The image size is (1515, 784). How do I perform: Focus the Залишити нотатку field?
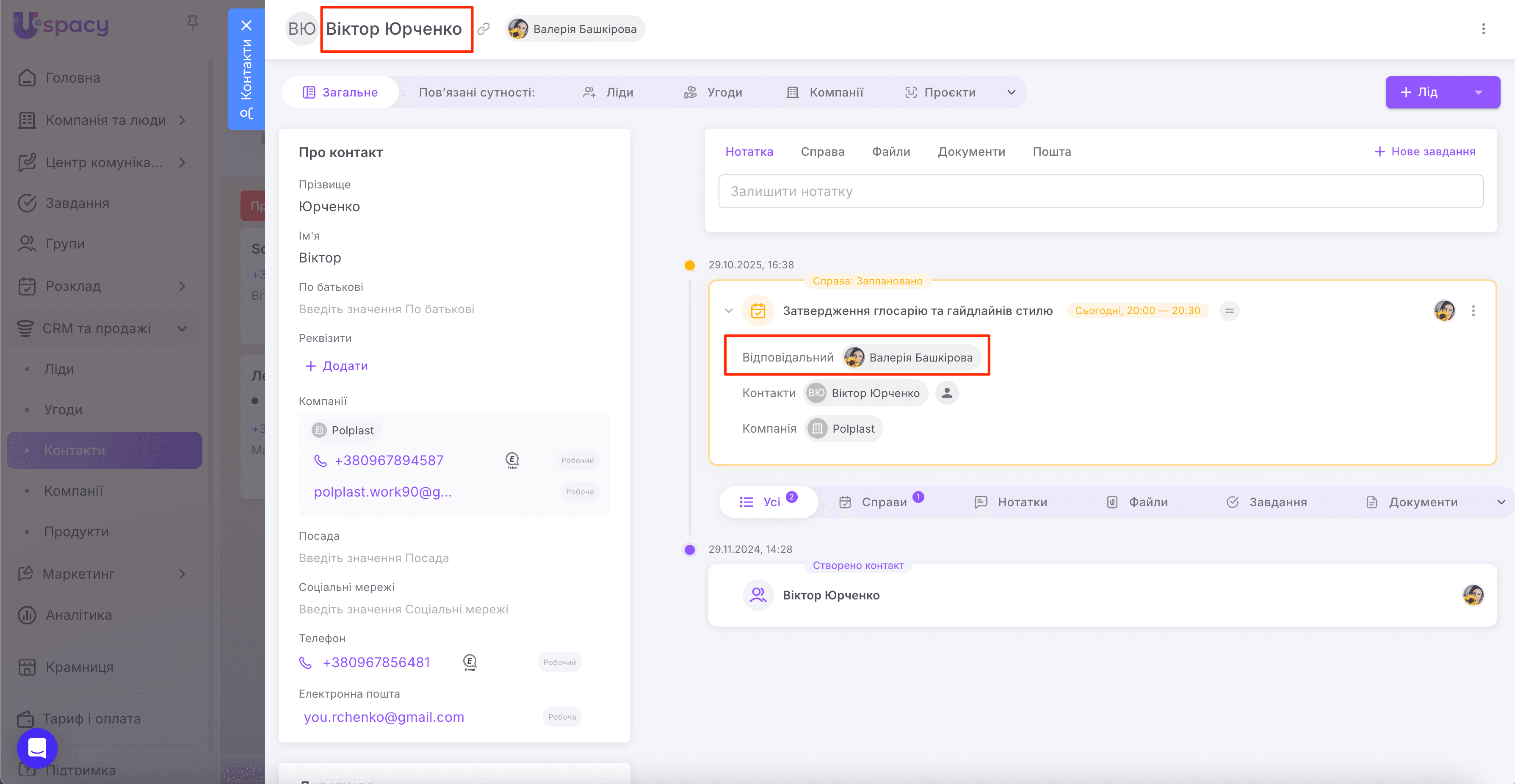coord(1100,191)
